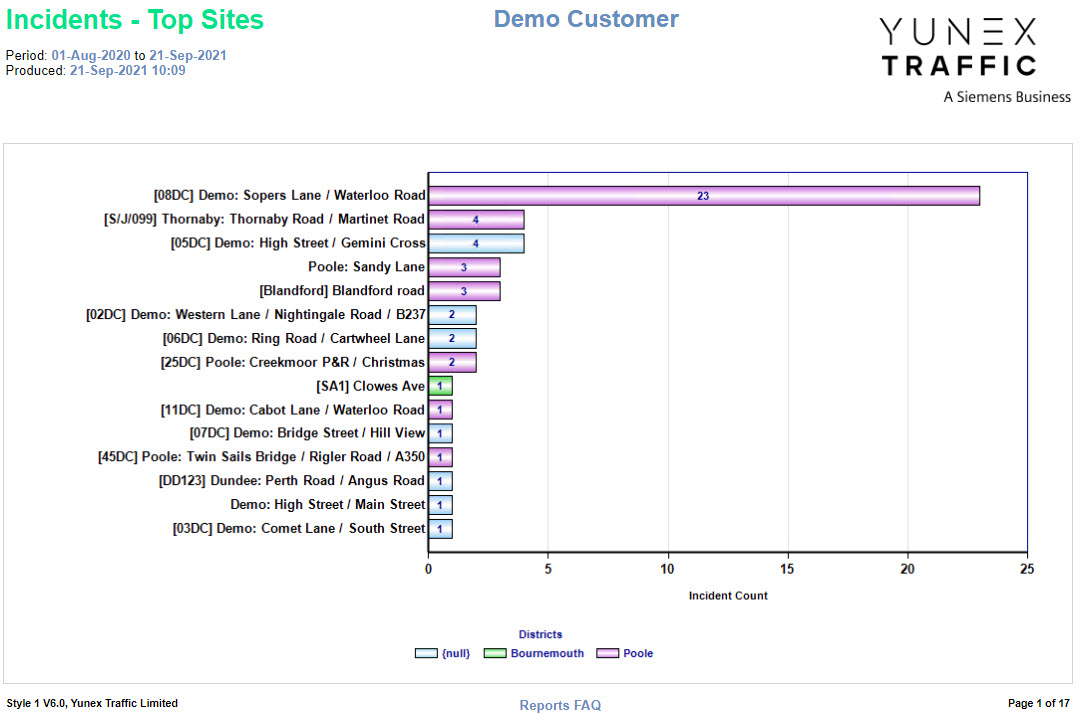1078x715 pixels.
Task: Select the {null} legend color swatch
Action: pos(426,653)
